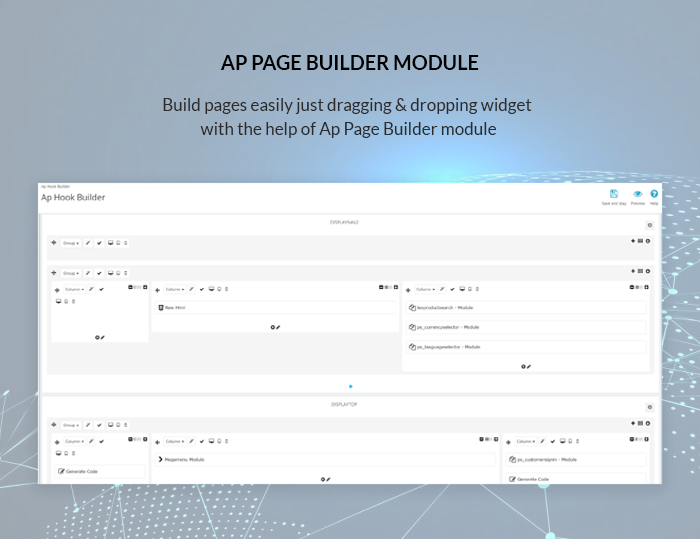Toggle active checkmark of second DISPLAYNAV2 group

coord(99,273)
